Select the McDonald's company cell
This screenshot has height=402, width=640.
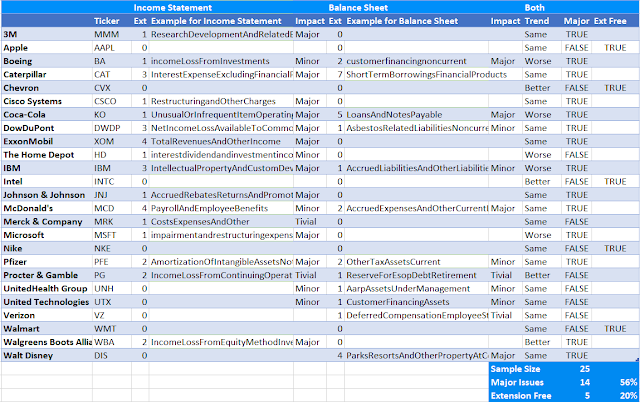47,208
